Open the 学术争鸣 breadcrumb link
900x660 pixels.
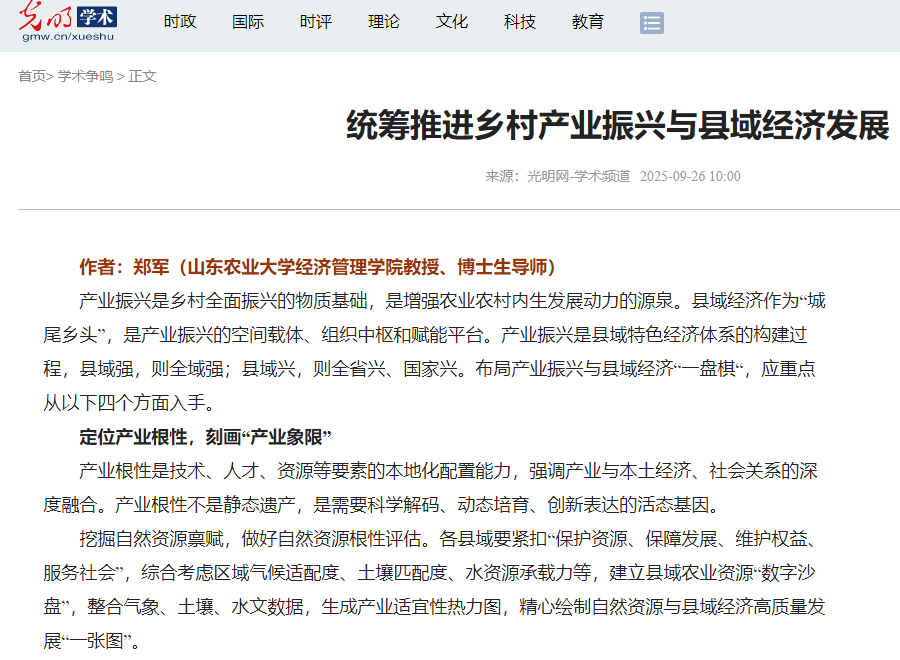[x=85, y=76]
